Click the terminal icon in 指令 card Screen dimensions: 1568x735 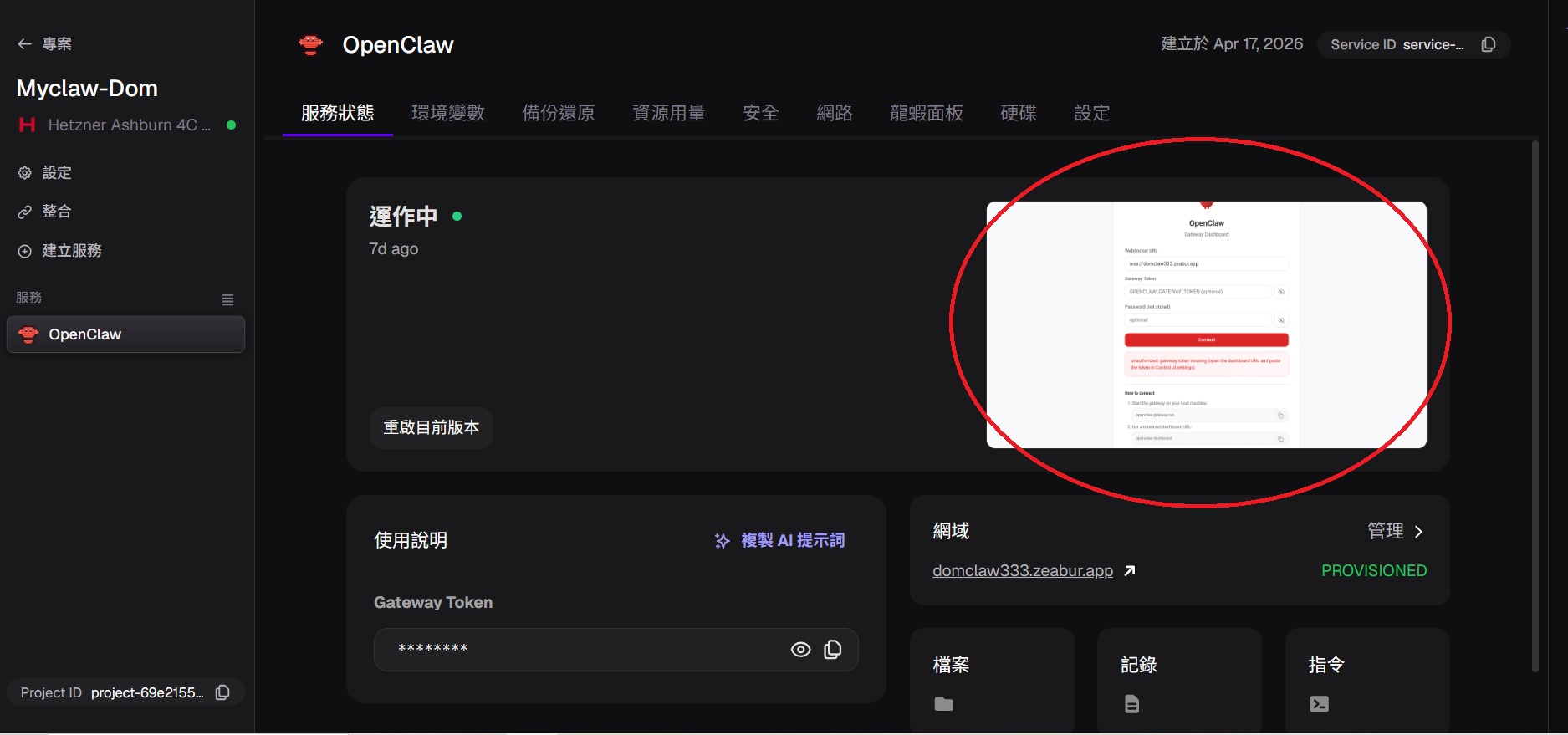pos(1319,704)
